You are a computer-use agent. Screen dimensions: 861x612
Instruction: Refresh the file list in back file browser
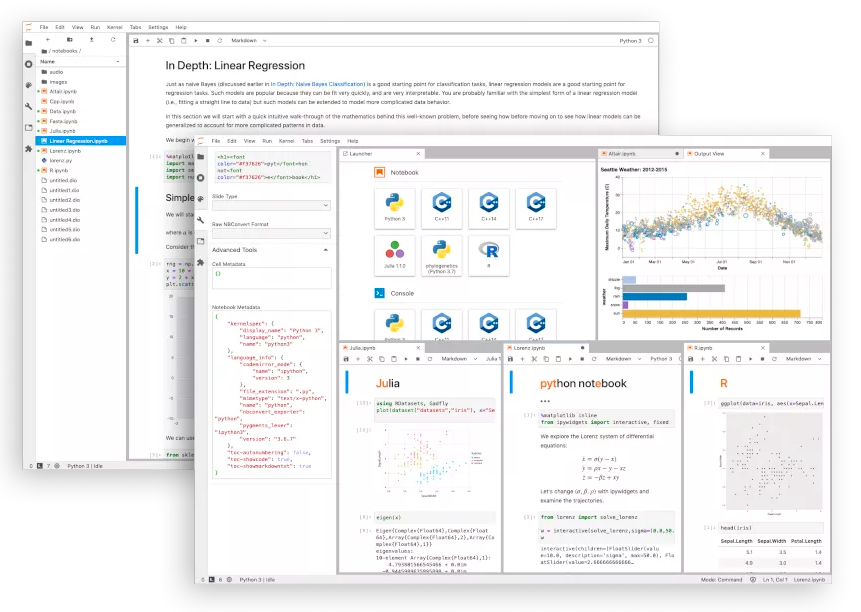coord(113,40)
